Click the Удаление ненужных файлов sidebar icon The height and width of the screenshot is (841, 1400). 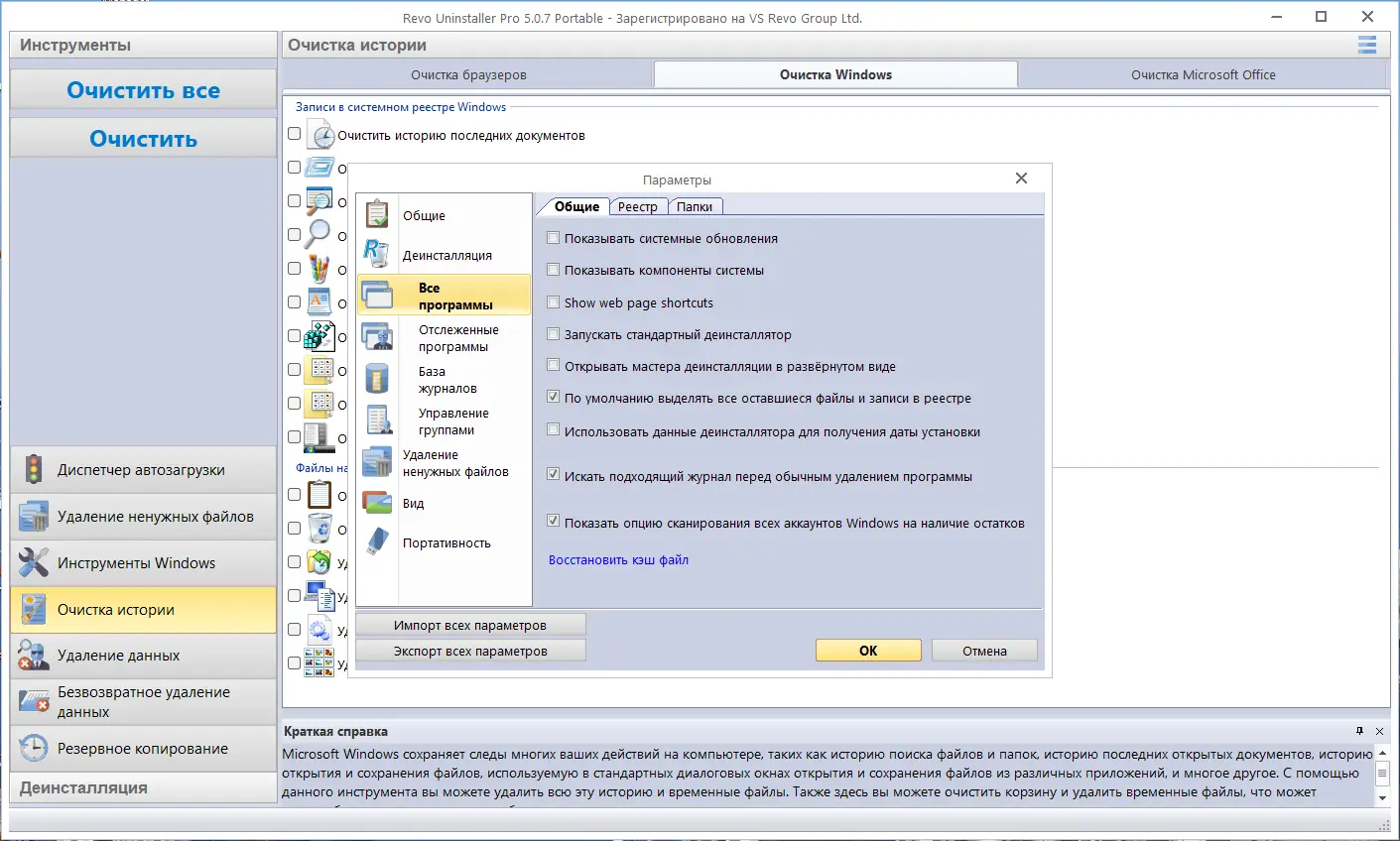click(34, 517)
